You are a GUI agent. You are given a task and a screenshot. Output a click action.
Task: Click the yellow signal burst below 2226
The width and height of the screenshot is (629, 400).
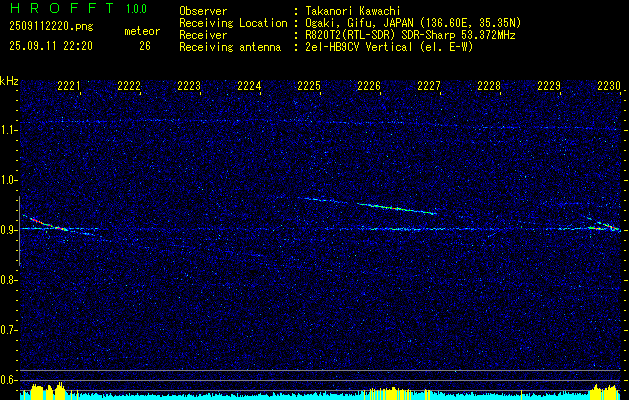pyautogui.click(x=386, y=392)
